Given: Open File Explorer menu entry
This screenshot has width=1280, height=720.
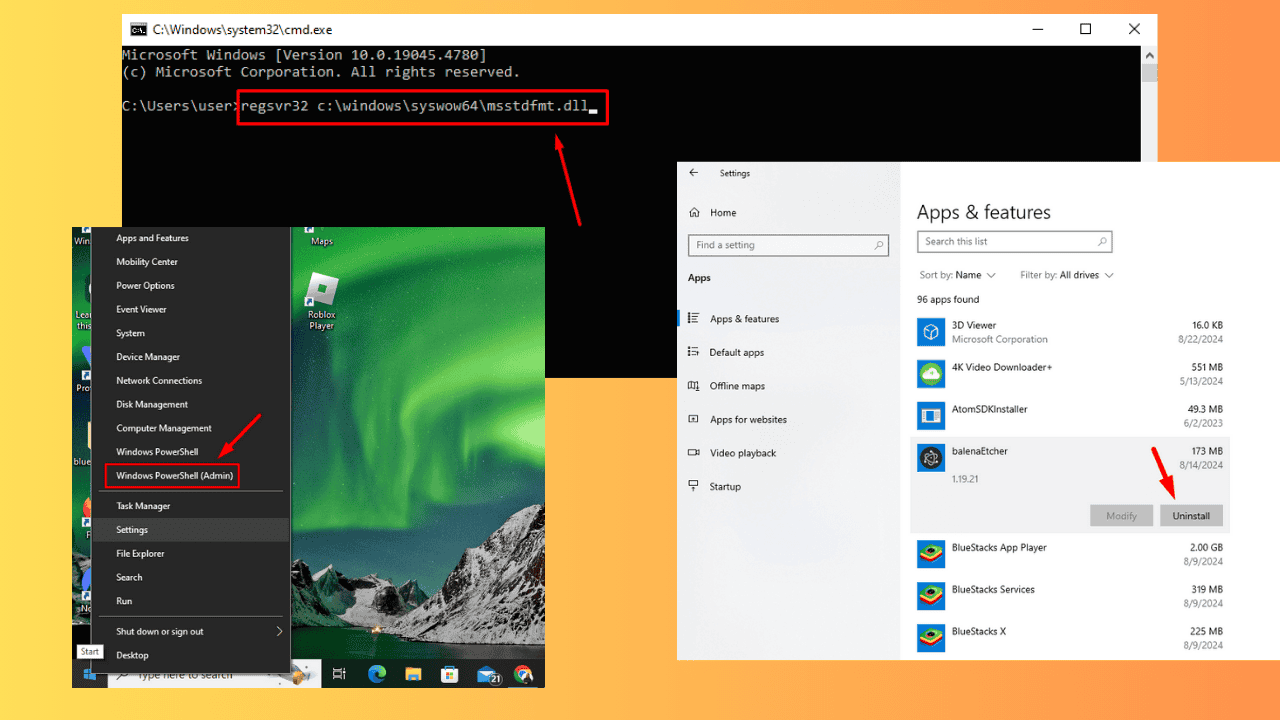Looking at the screenshot, I should coord(140,553).
